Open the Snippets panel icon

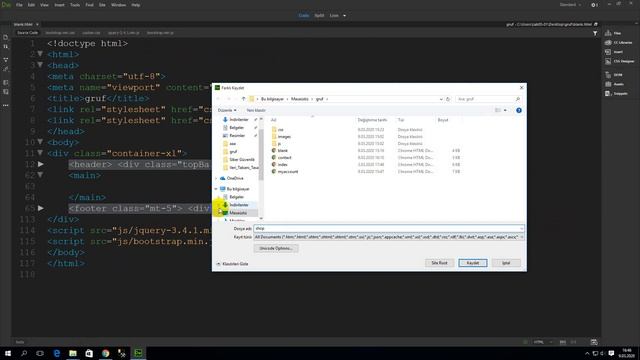(x=608, y=93)
